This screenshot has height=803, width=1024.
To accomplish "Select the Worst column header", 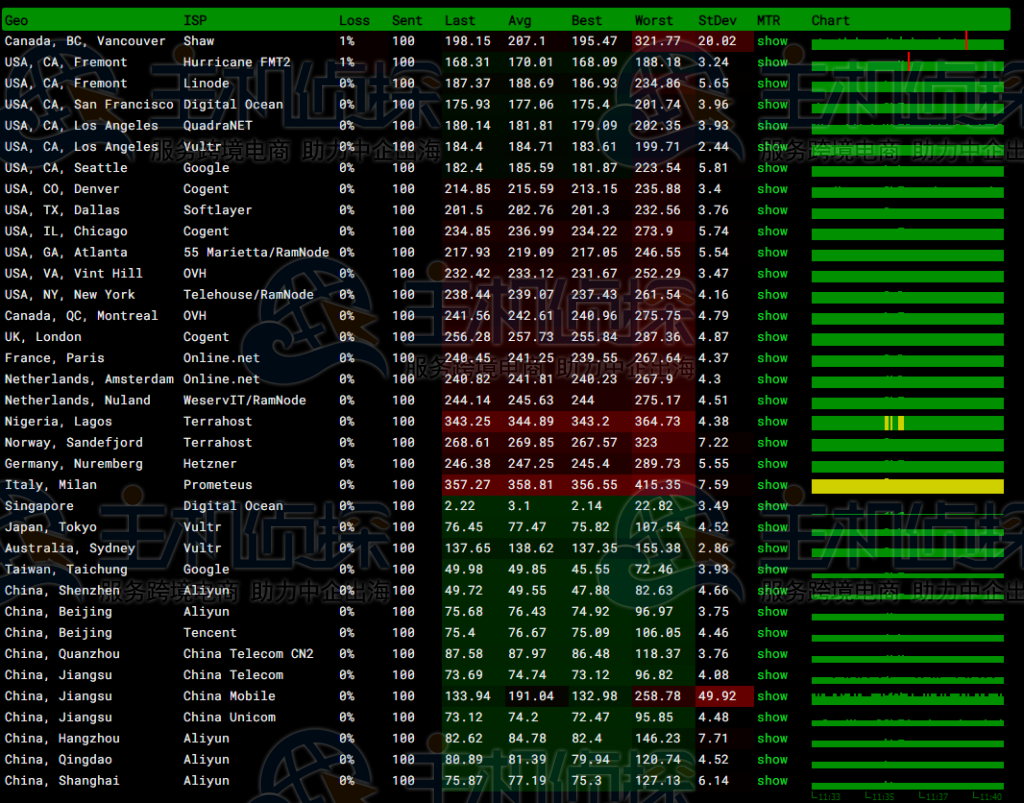I will point(654,20).
